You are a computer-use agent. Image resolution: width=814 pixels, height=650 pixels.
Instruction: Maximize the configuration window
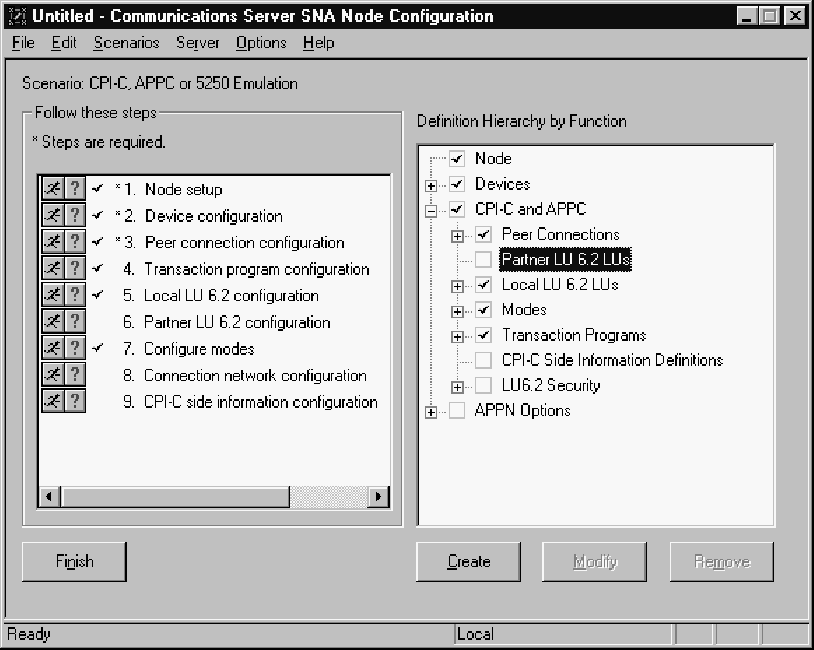[x=770, y=16]
